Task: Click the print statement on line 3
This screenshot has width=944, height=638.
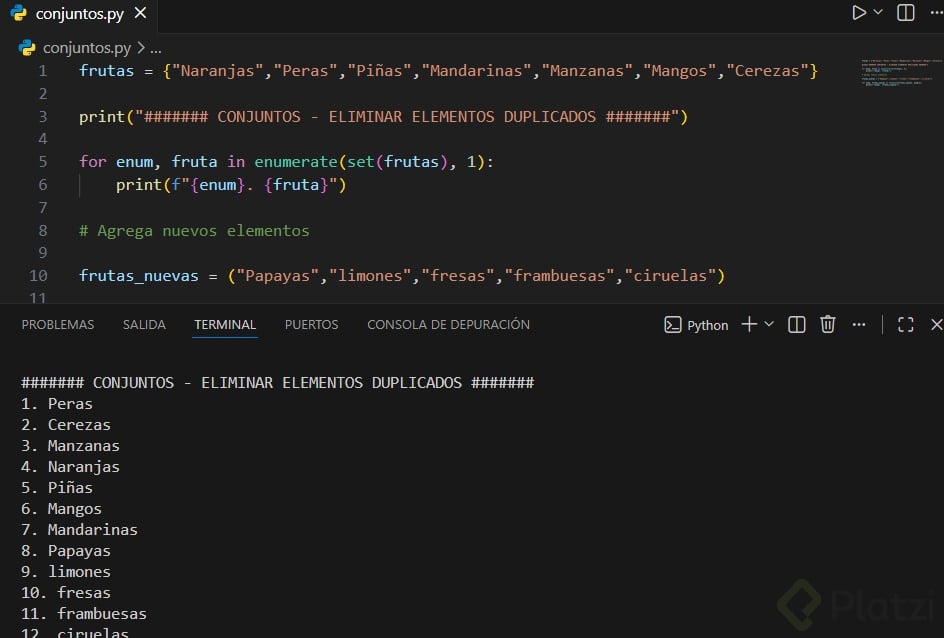Action: point(384,116)
